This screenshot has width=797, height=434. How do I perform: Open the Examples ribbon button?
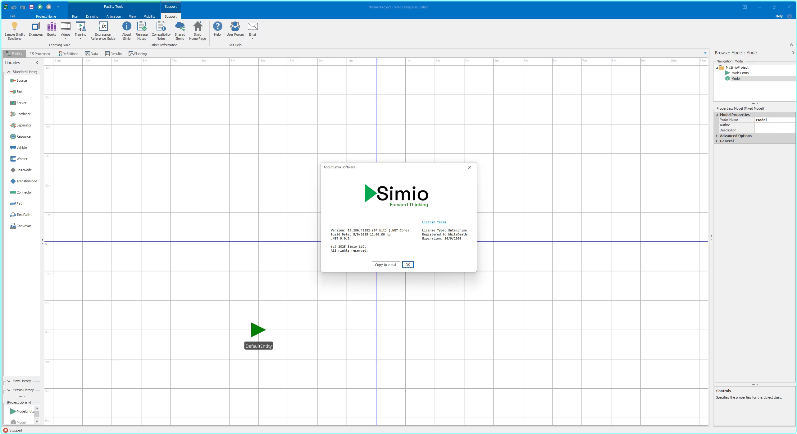pyautogui.click(x=36, y=29)
